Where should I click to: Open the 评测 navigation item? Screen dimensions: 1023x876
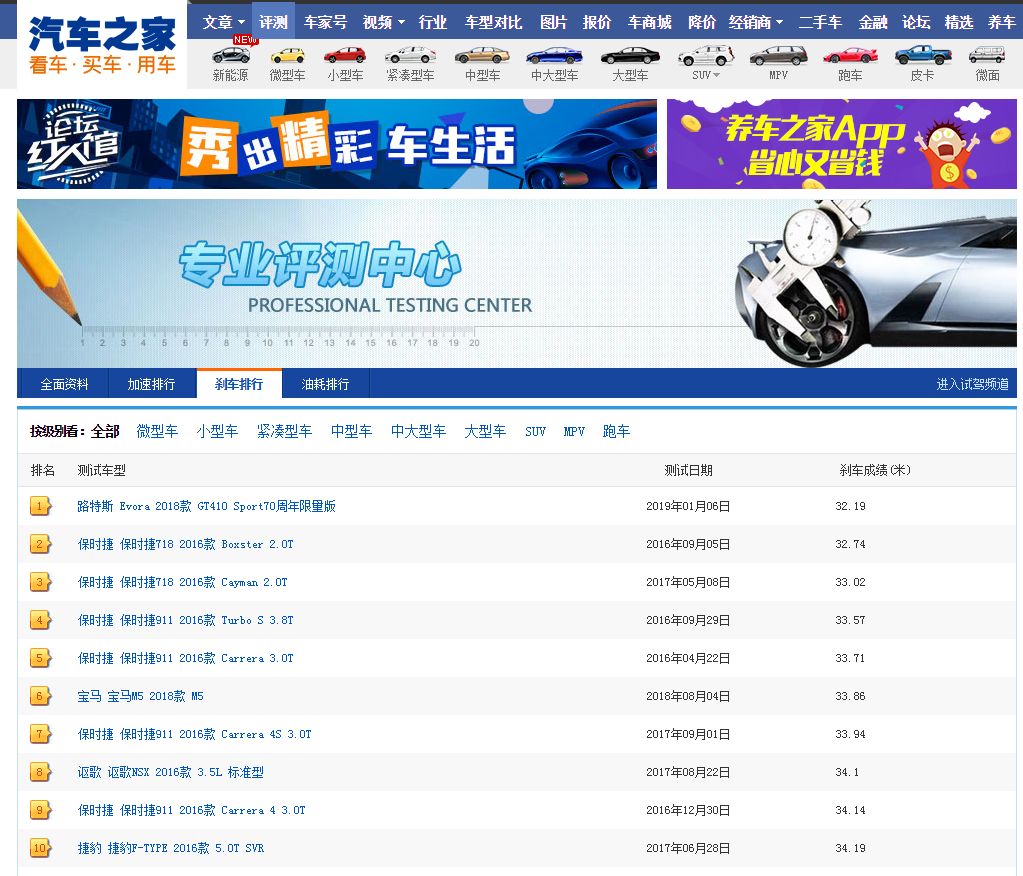273,22
